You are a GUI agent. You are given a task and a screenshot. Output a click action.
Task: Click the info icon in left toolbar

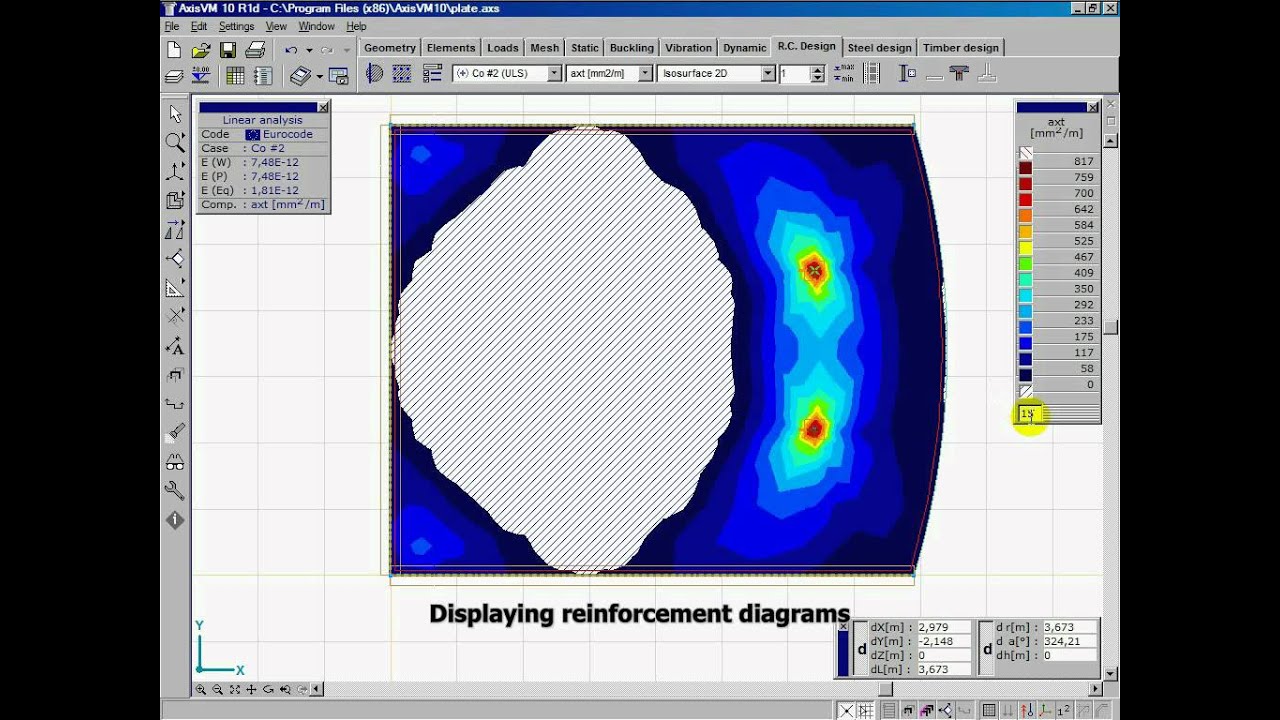[176, 520]
